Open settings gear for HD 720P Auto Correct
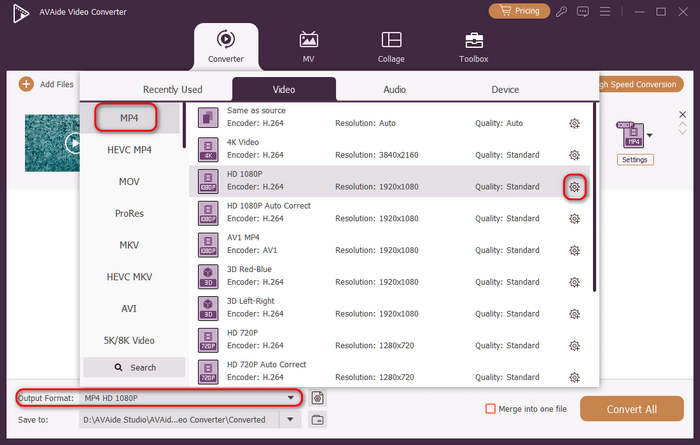The width and height of the screenshot is (700, 445). coord(575,378)
